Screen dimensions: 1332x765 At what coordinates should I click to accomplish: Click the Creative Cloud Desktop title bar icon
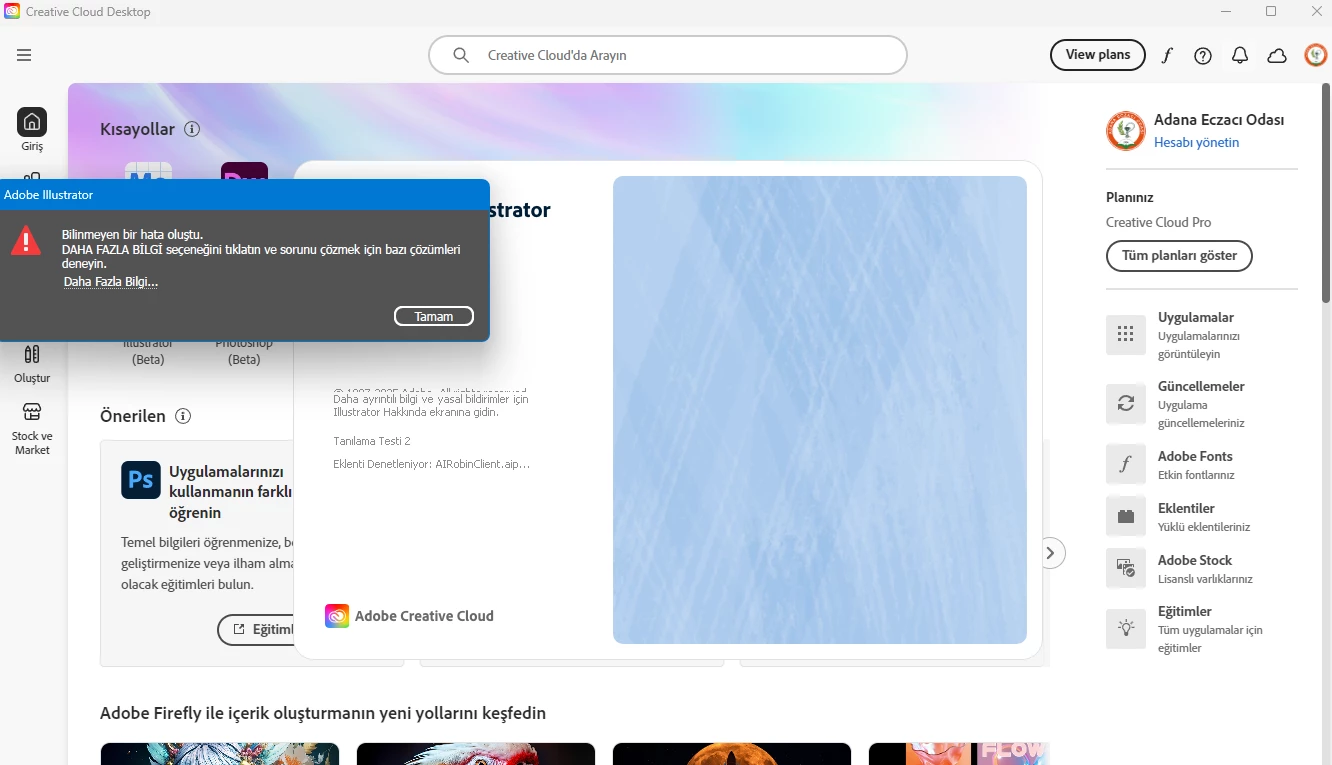(x=12, y=12)
